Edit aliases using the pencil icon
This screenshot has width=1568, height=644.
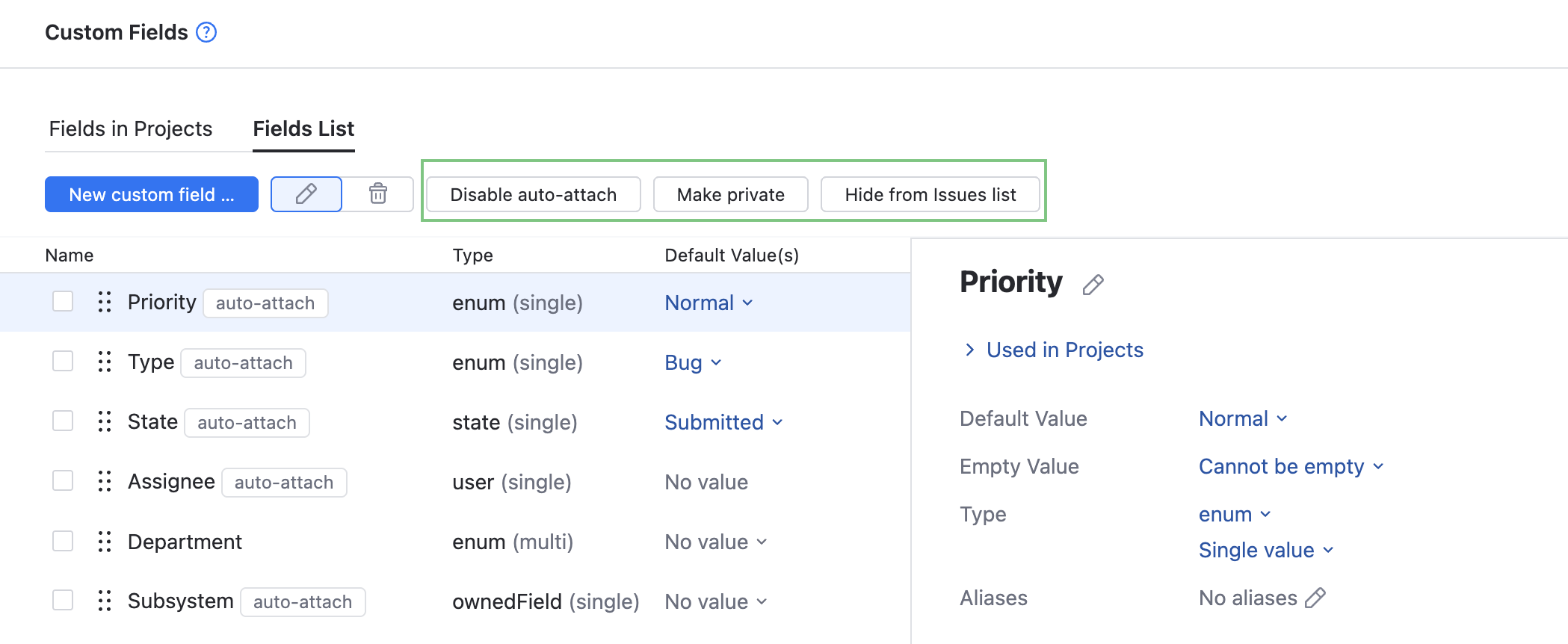point(1315,598)
